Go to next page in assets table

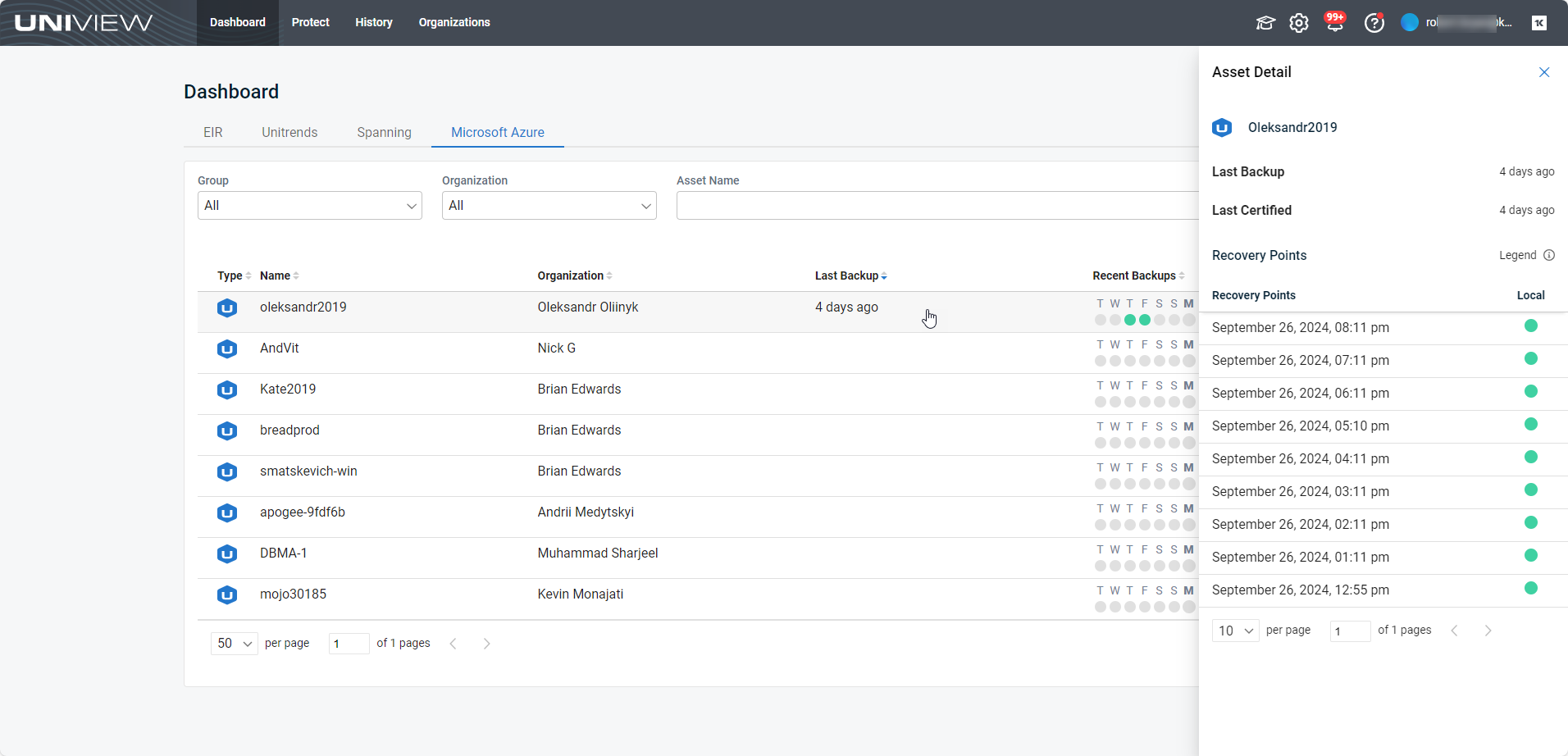[487, 644]
